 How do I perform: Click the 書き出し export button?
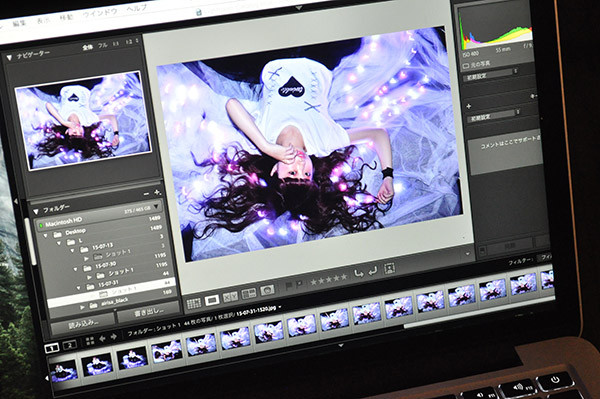(x=148, y=312)
